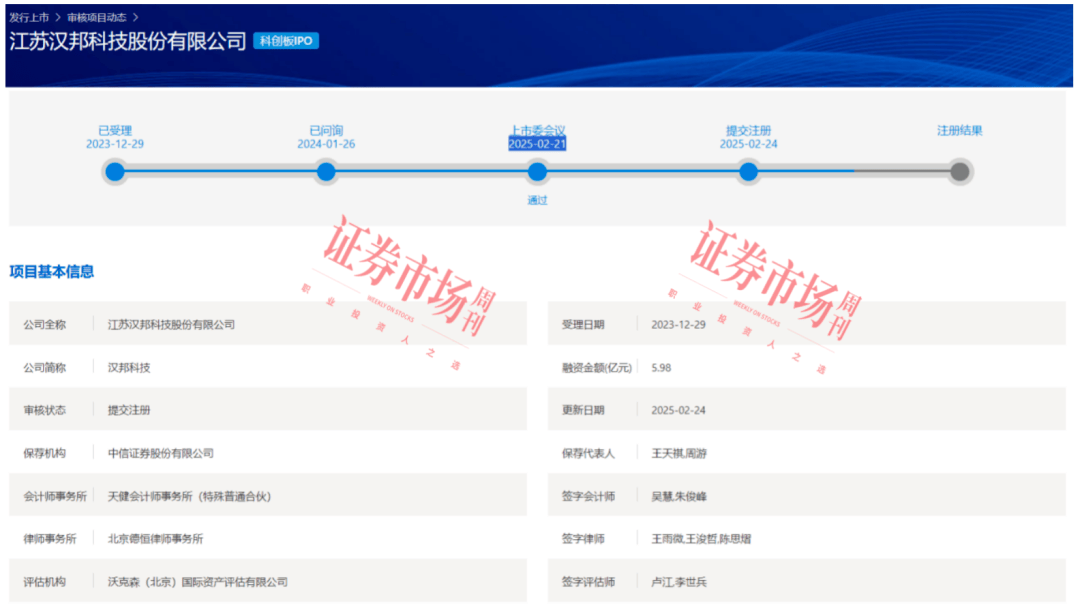
Task: Click the 提交注册 timeline circle node
Action: point(748,172)
